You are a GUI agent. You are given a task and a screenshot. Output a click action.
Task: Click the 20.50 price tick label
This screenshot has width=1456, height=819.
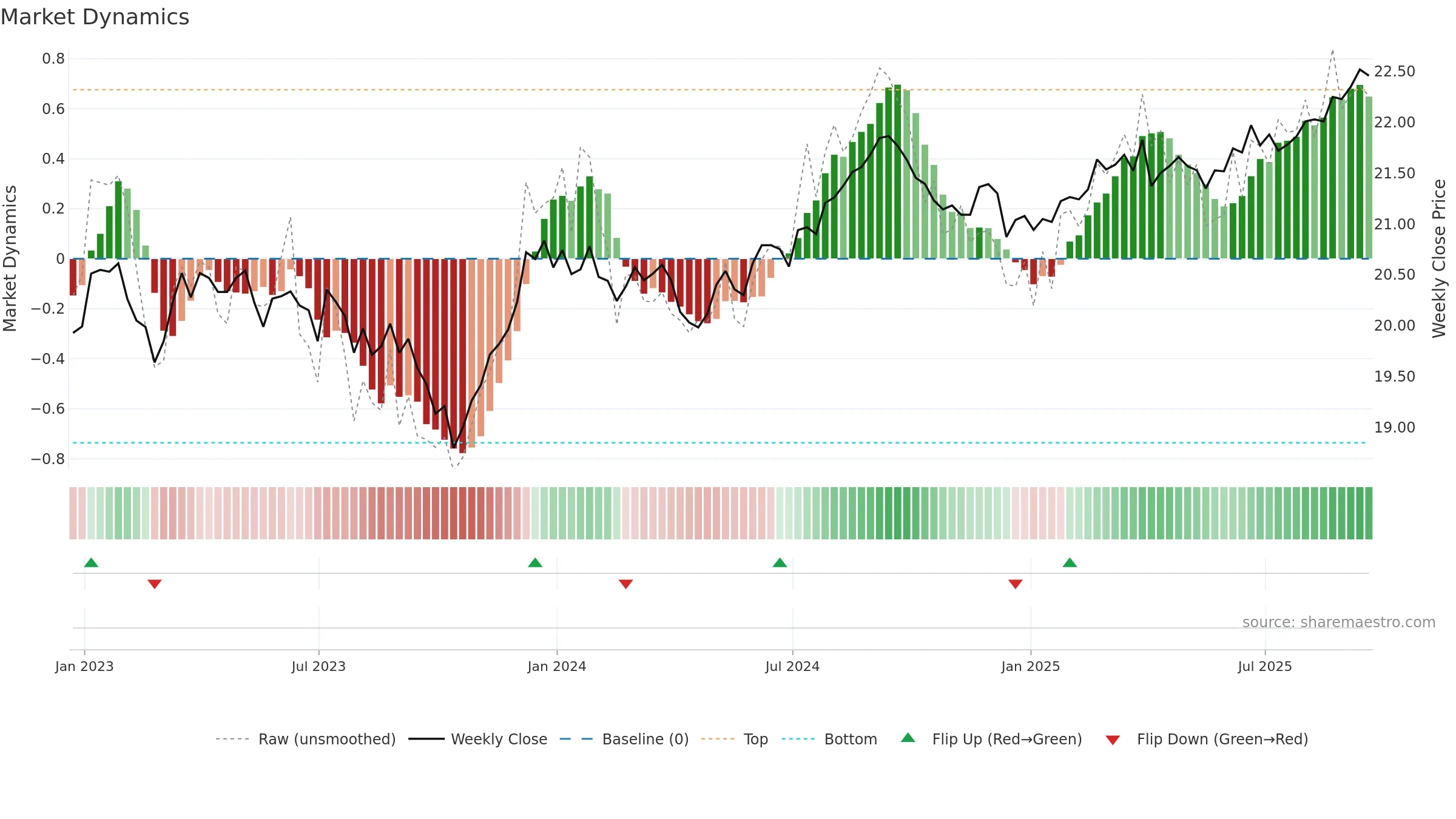[1395, 275]
